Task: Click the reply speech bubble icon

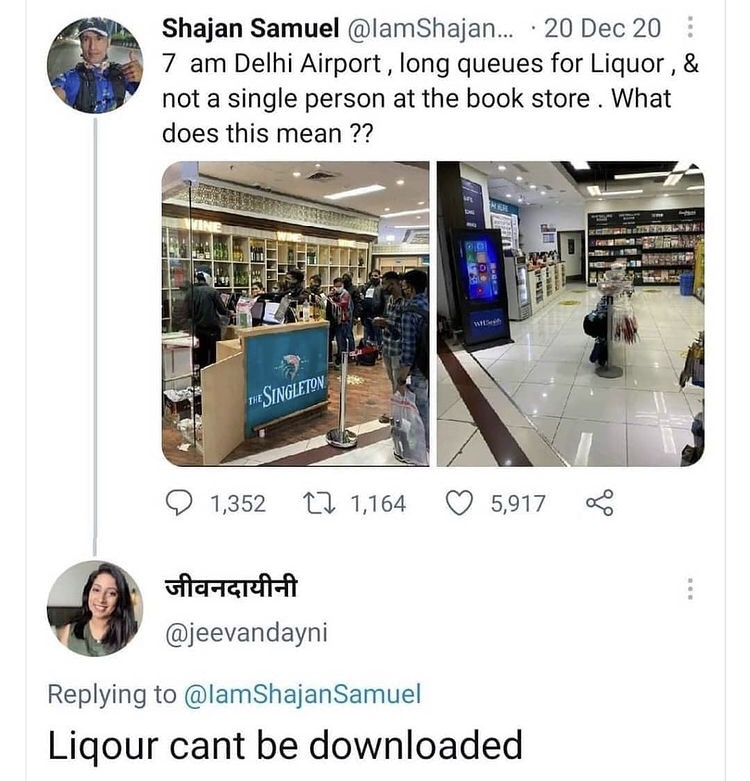Action: (x=179, y=503)
